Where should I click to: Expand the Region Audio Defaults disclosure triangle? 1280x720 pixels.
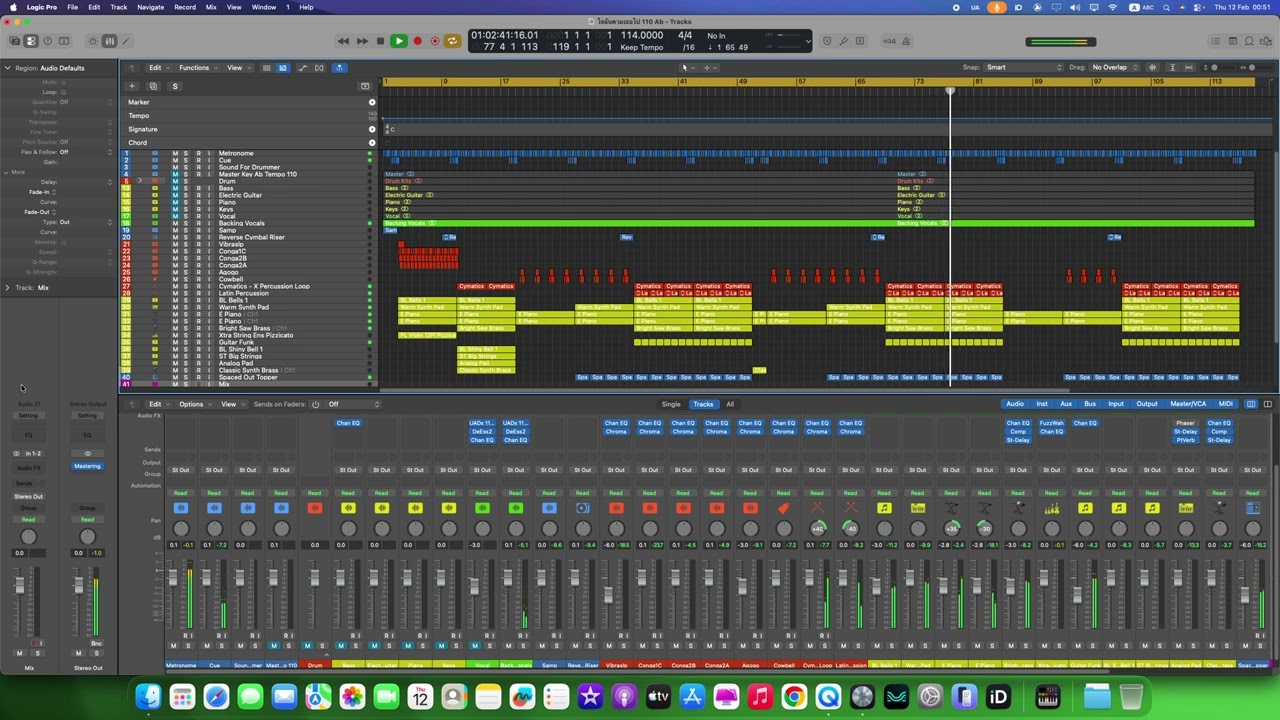(7, 68)
